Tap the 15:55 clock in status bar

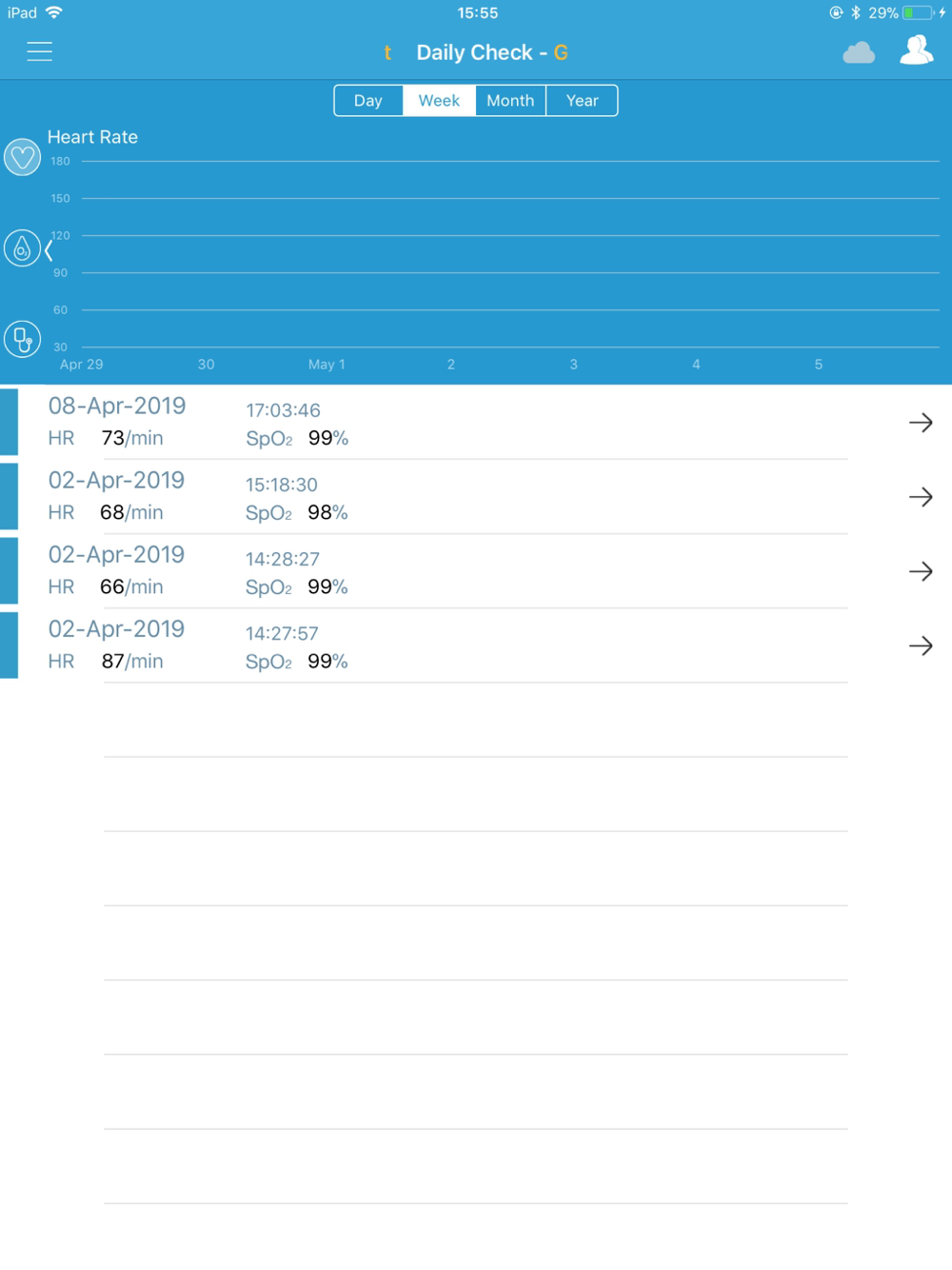478,12
